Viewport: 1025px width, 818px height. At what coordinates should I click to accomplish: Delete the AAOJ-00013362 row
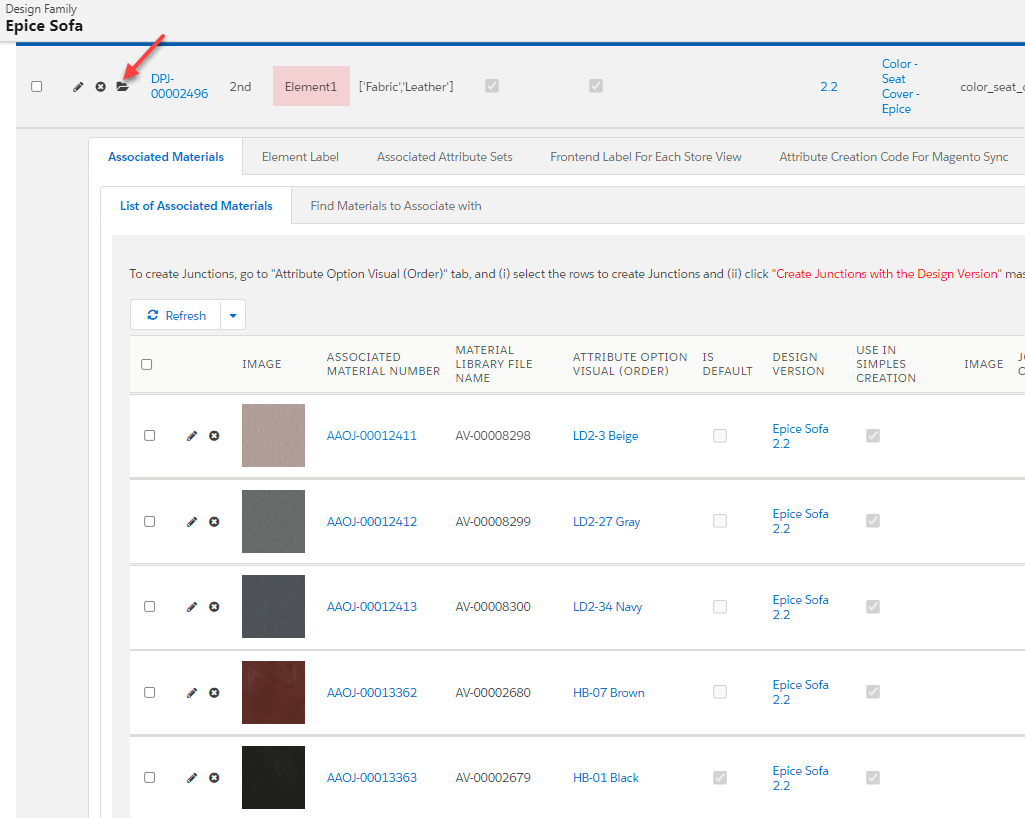pos(214,692)
